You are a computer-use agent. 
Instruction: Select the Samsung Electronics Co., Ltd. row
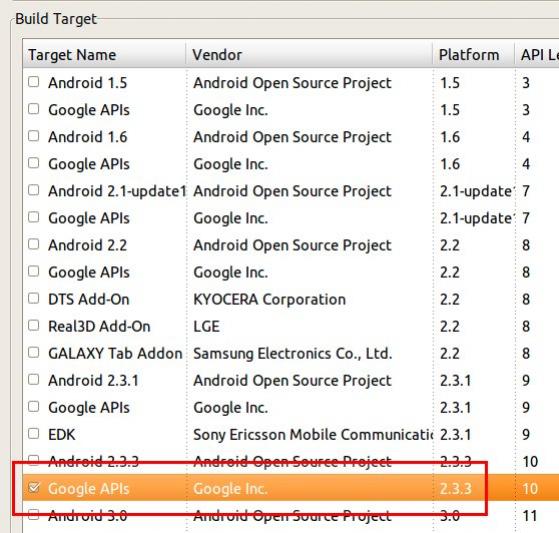pyautogui.click(x=291, y=353)
